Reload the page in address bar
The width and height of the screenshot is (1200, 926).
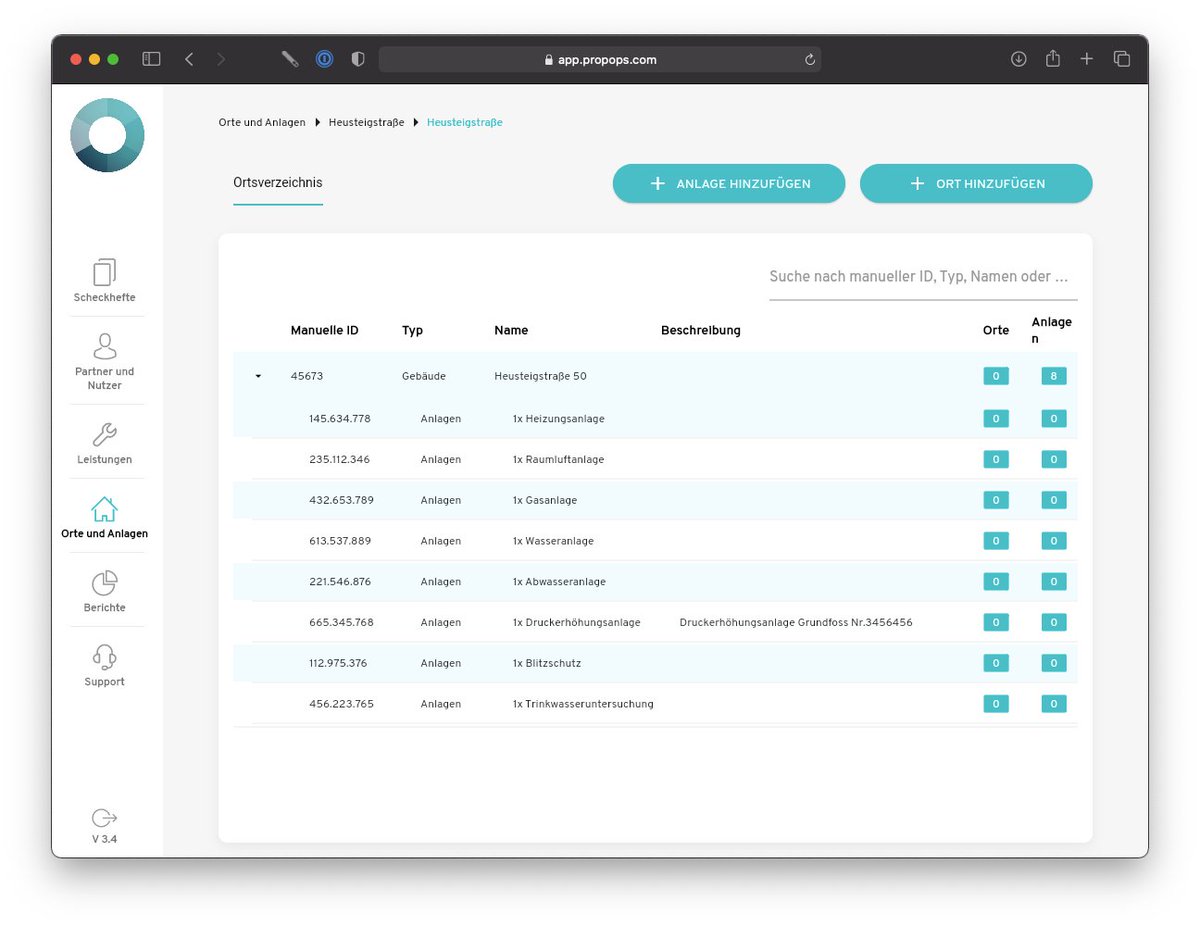[809, 59]
